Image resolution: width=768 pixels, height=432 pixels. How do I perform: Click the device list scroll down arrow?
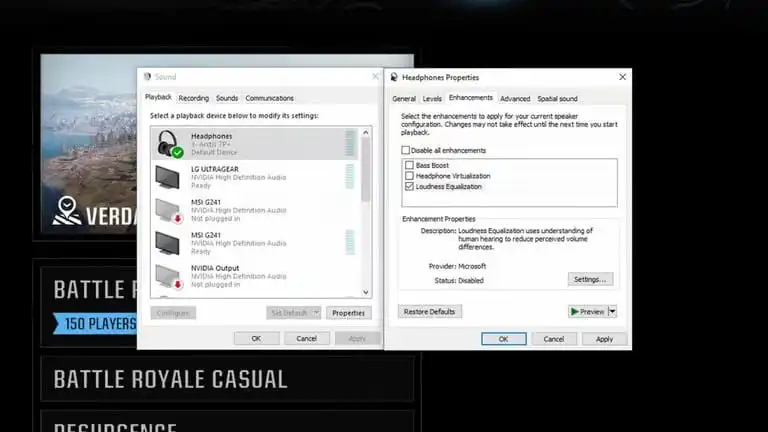coord(366,292)
